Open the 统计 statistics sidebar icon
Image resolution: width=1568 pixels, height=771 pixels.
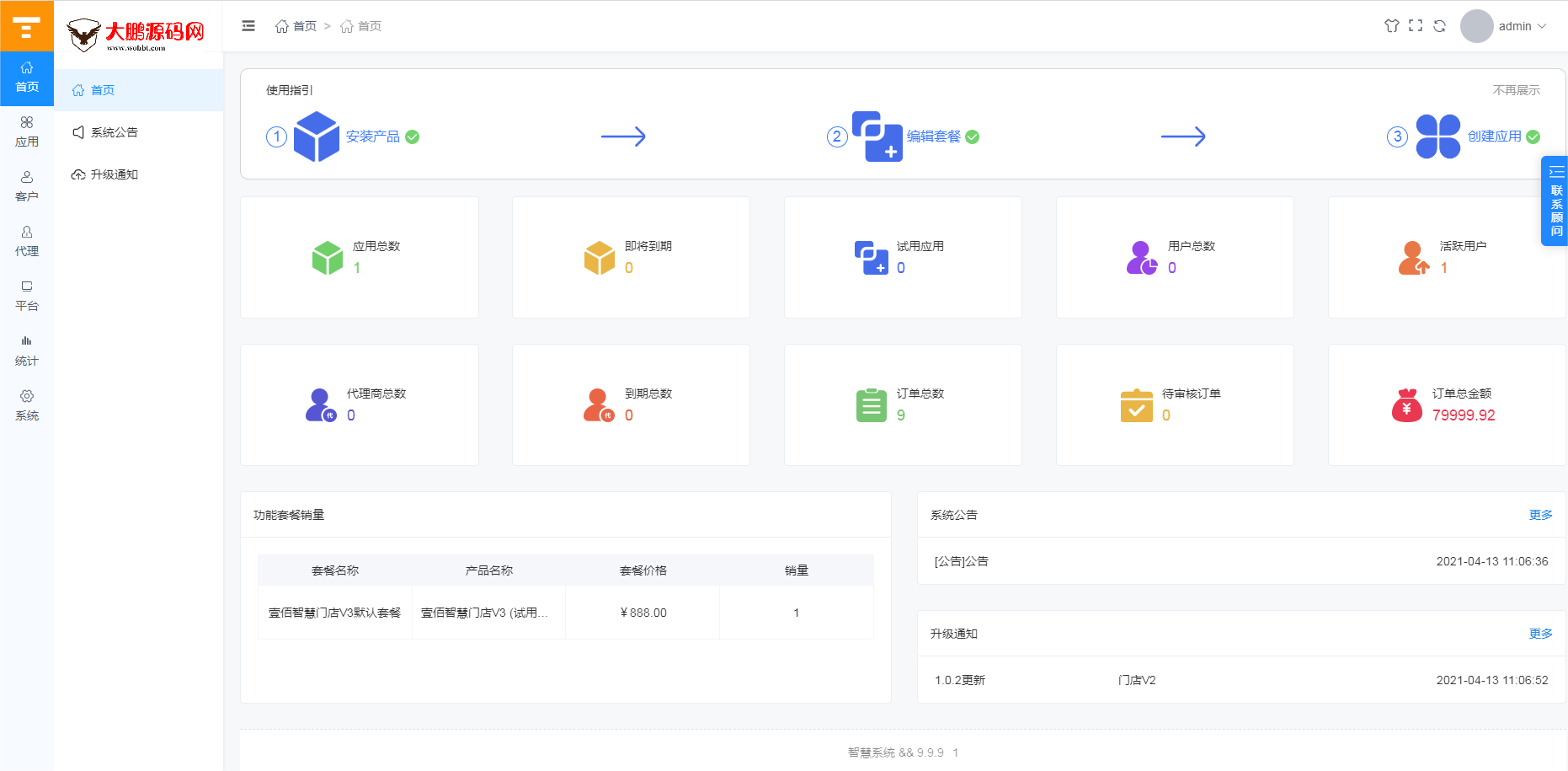(27, 351)
